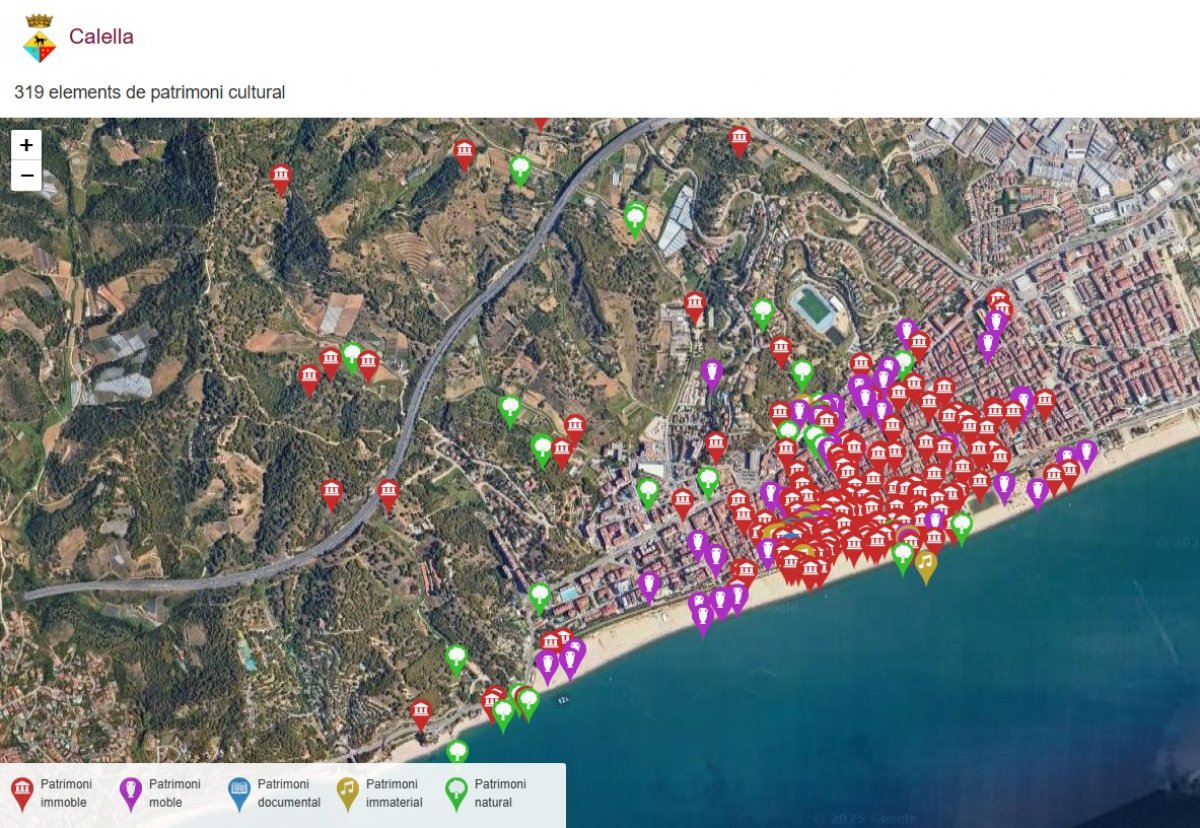Open the red marker cut off at the map's top edge
This screenshot has width=1200, height=828.
click(x=540, y=122)
